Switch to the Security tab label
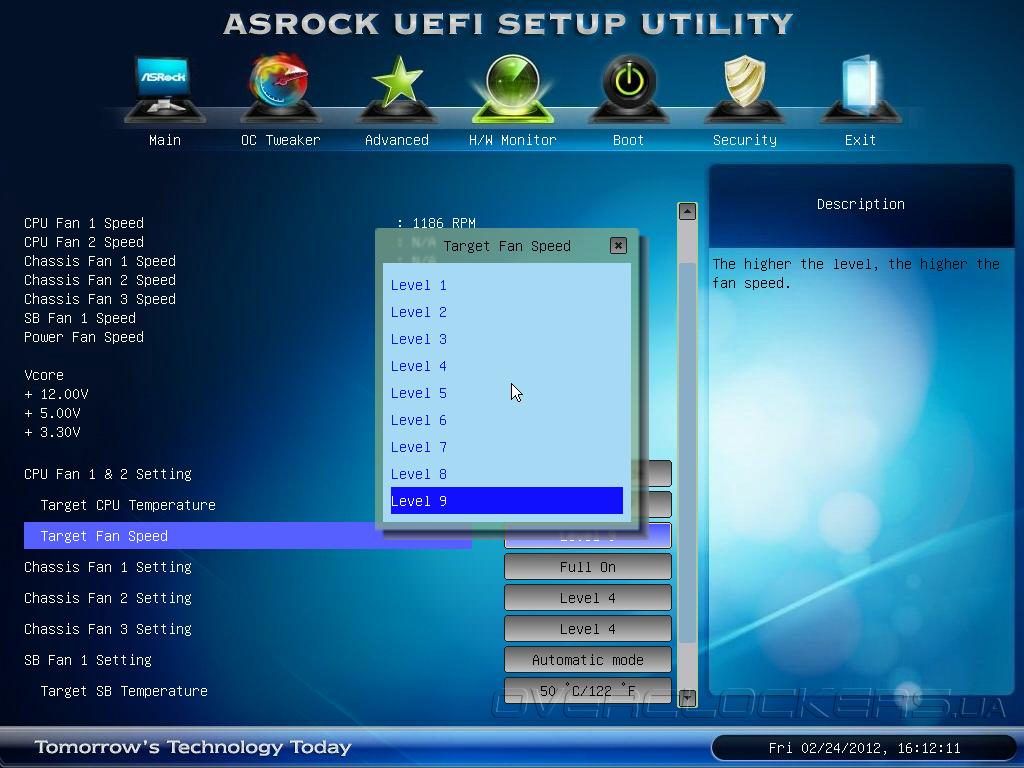 point(744,140)
